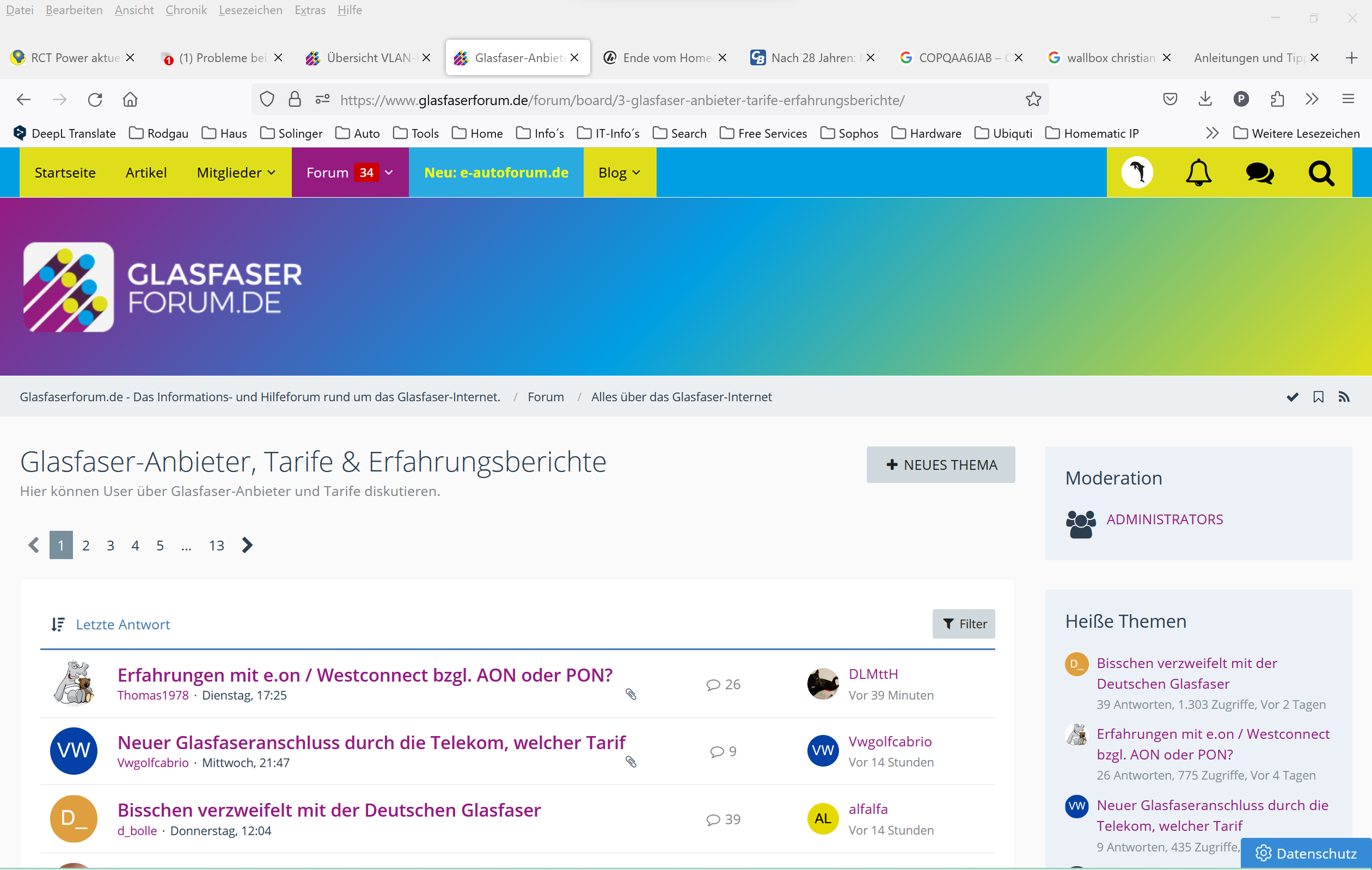This screenshot has width=1372, height=870.
Task: Open the site permissions icon in address bar
Action: pyautogui.click(x=322, y=100)
